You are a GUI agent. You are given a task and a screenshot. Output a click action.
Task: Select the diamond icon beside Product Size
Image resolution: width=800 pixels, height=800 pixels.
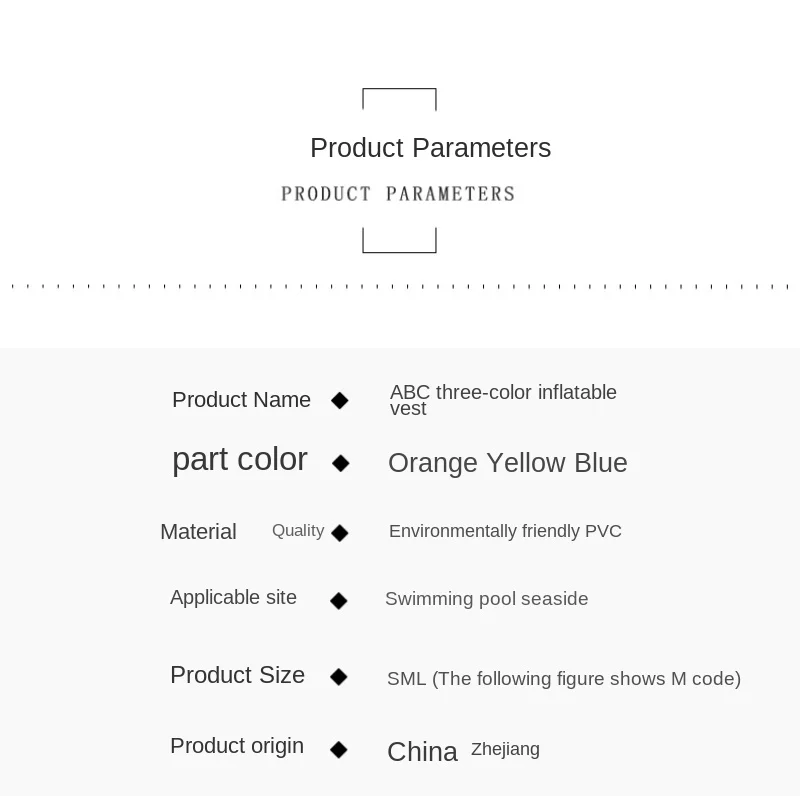click(339, 677)
